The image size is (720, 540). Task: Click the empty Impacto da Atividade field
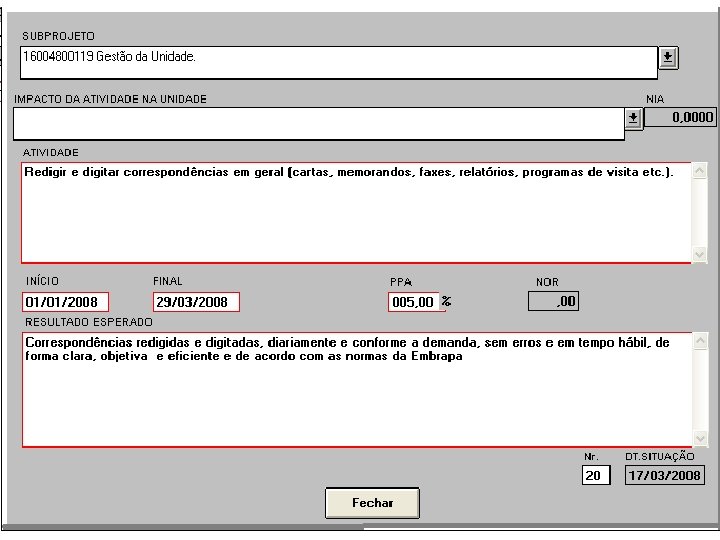(x=319, y=124)
